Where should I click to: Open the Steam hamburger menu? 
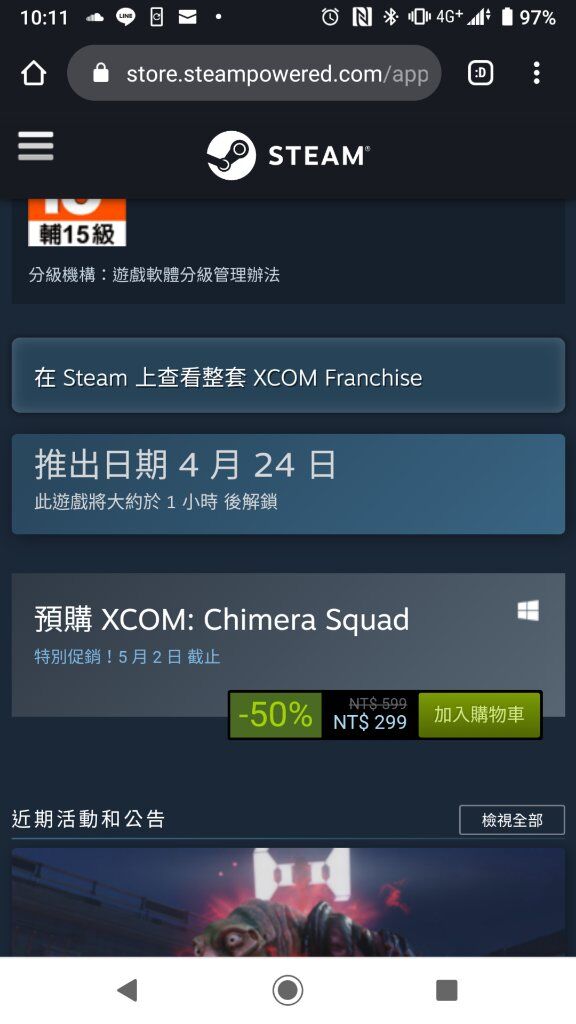[36, 146]
